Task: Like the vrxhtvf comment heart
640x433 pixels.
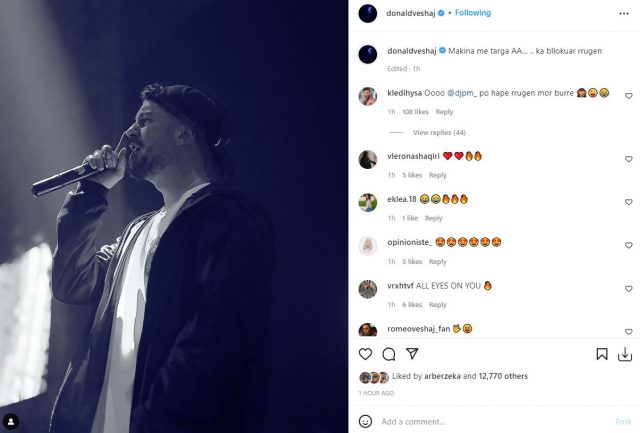Action: pyautogui.click(x=629, y=289)
